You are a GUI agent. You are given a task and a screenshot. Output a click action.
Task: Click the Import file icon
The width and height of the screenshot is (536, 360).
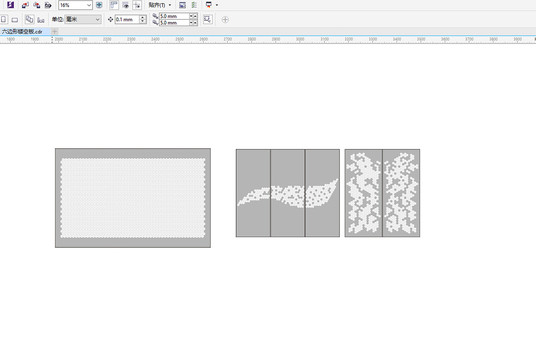click(25, 5)
